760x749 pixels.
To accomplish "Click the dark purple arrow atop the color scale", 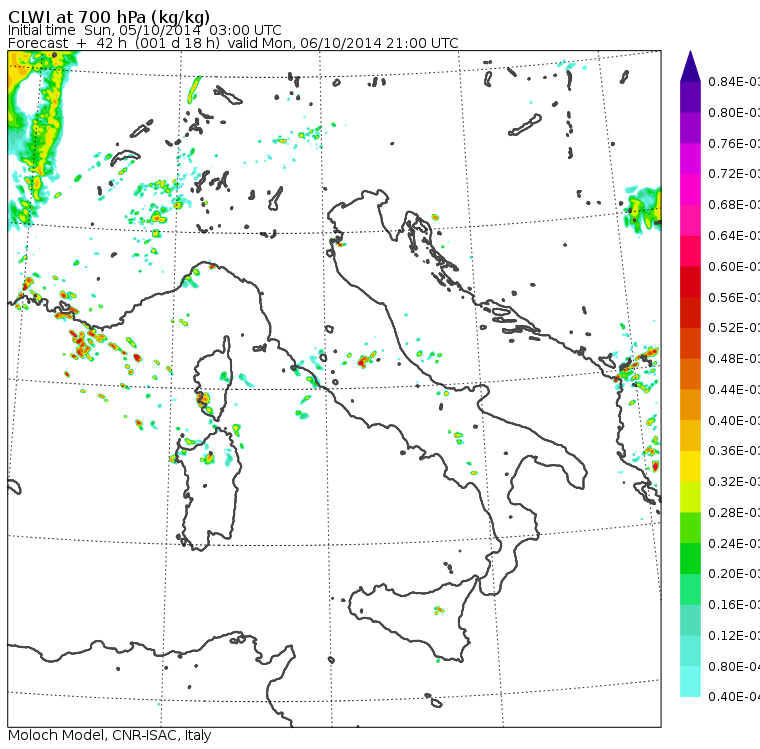I will [x=690, y=66].
